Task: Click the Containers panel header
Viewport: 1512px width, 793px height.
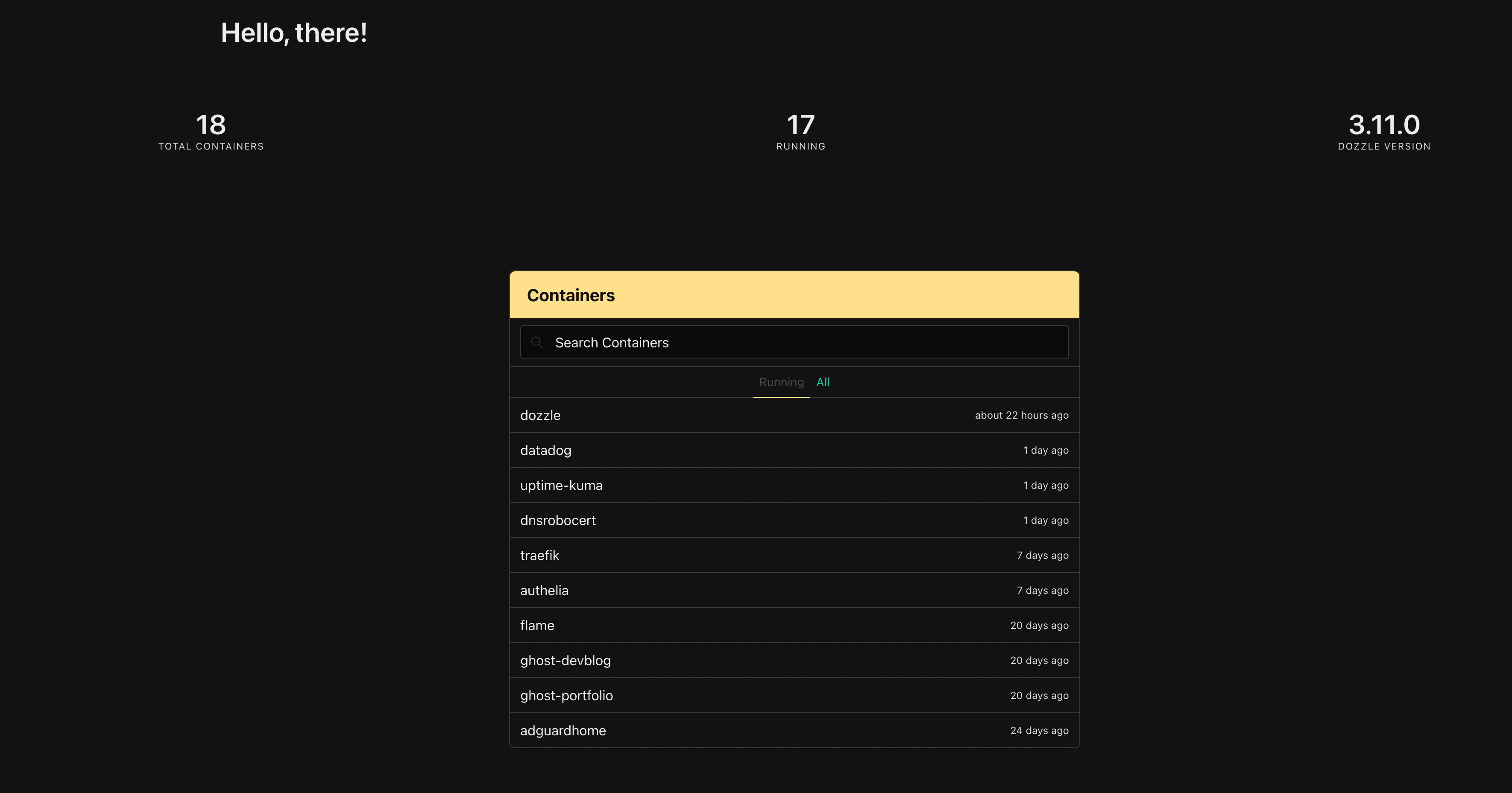Action: point(571,295)
